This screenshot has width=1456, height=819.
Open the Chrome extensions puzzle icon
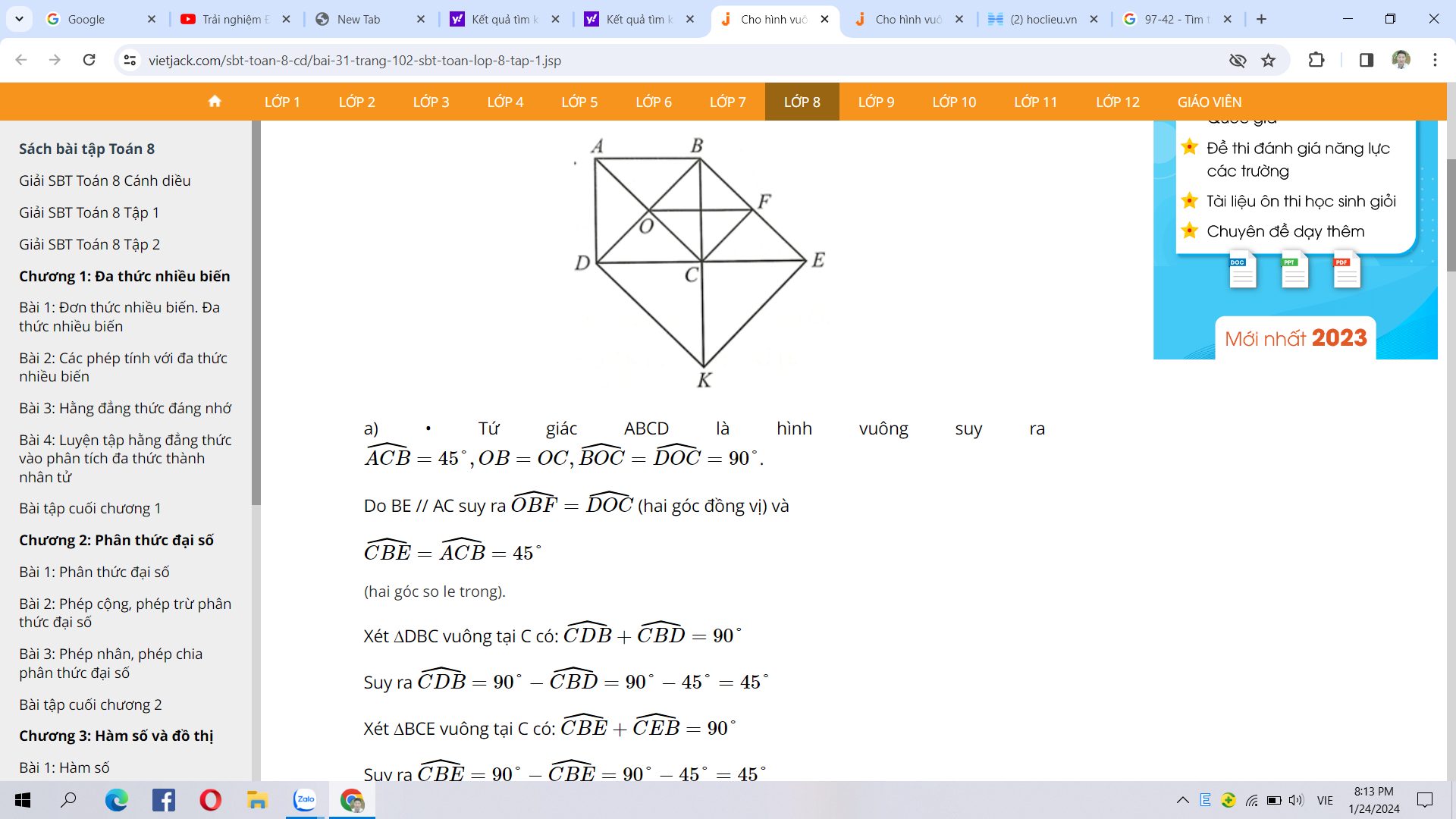coord(1316,61)
